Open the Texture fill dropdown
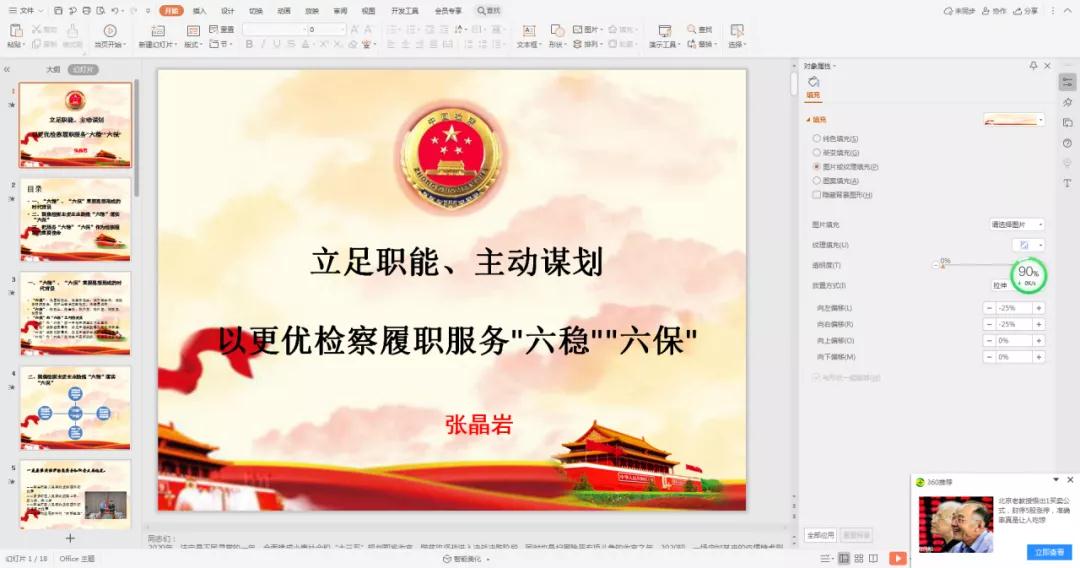The image size is (1080, 568). [x=1028, y=245]
